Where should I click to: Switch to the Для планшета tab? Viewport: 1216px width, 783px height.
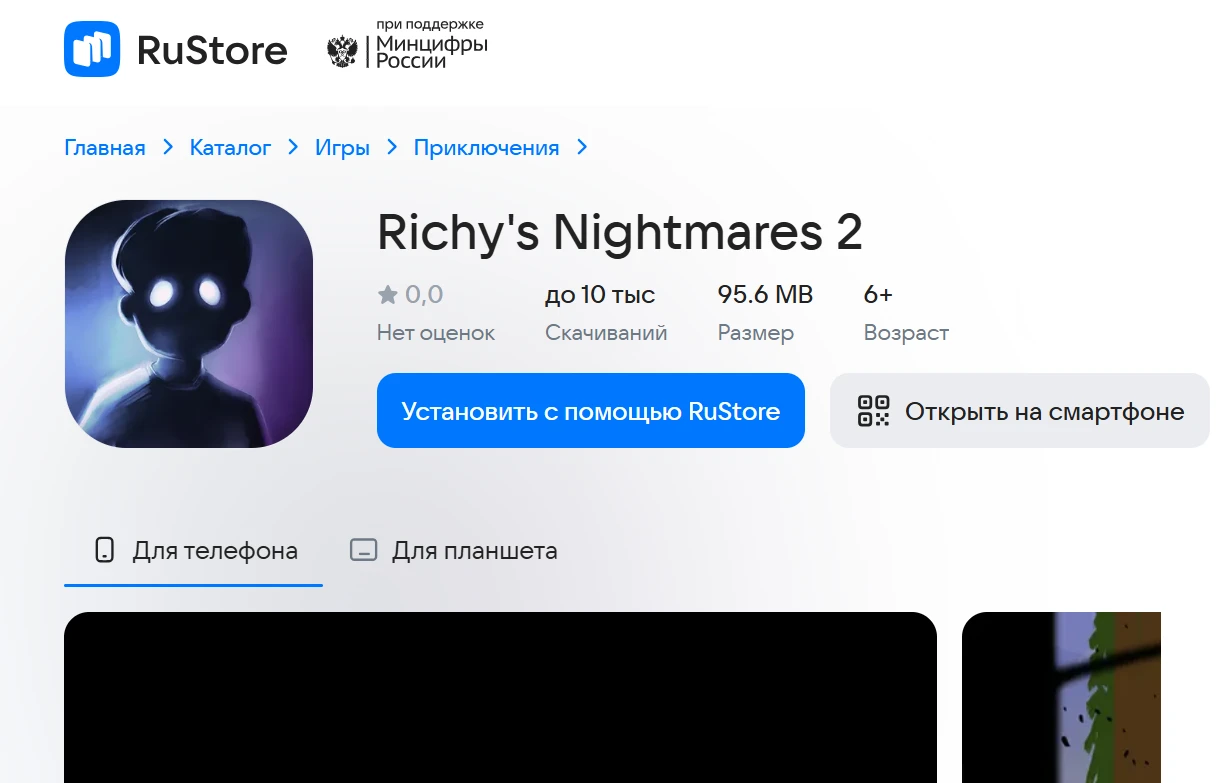tap(453, 551)
